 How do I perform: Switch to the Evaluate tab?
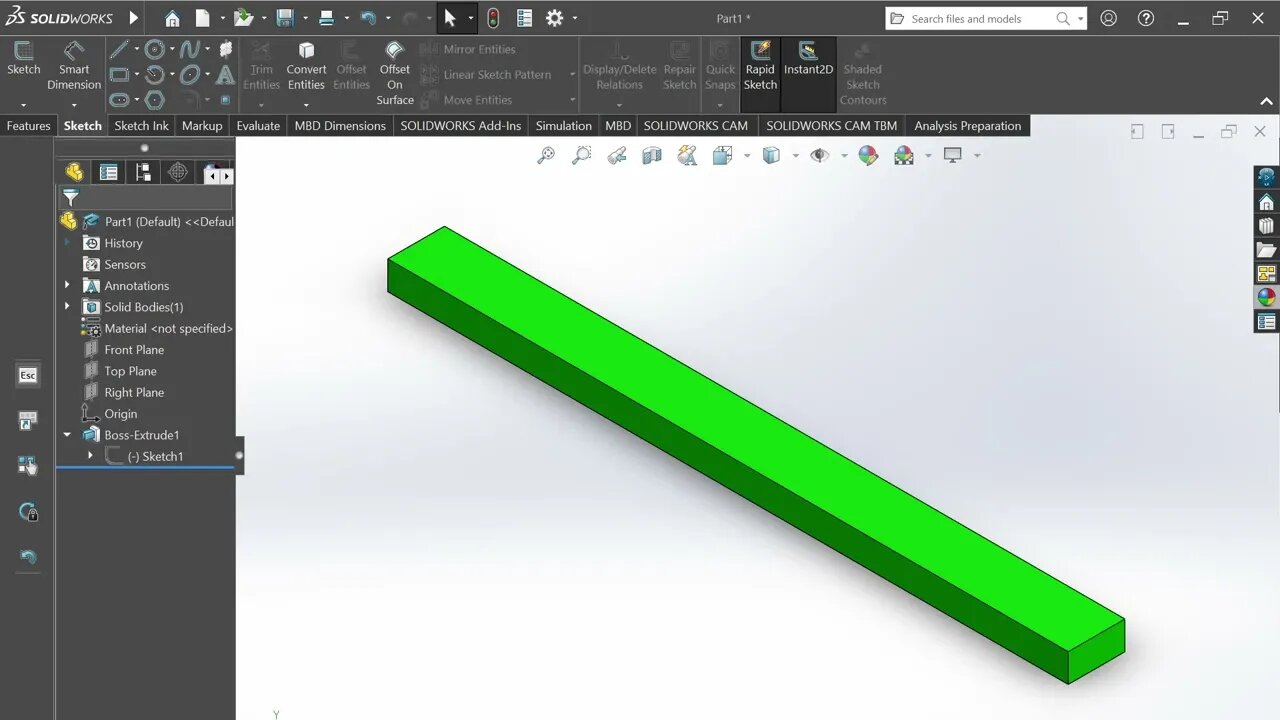(x=258, y=125)
